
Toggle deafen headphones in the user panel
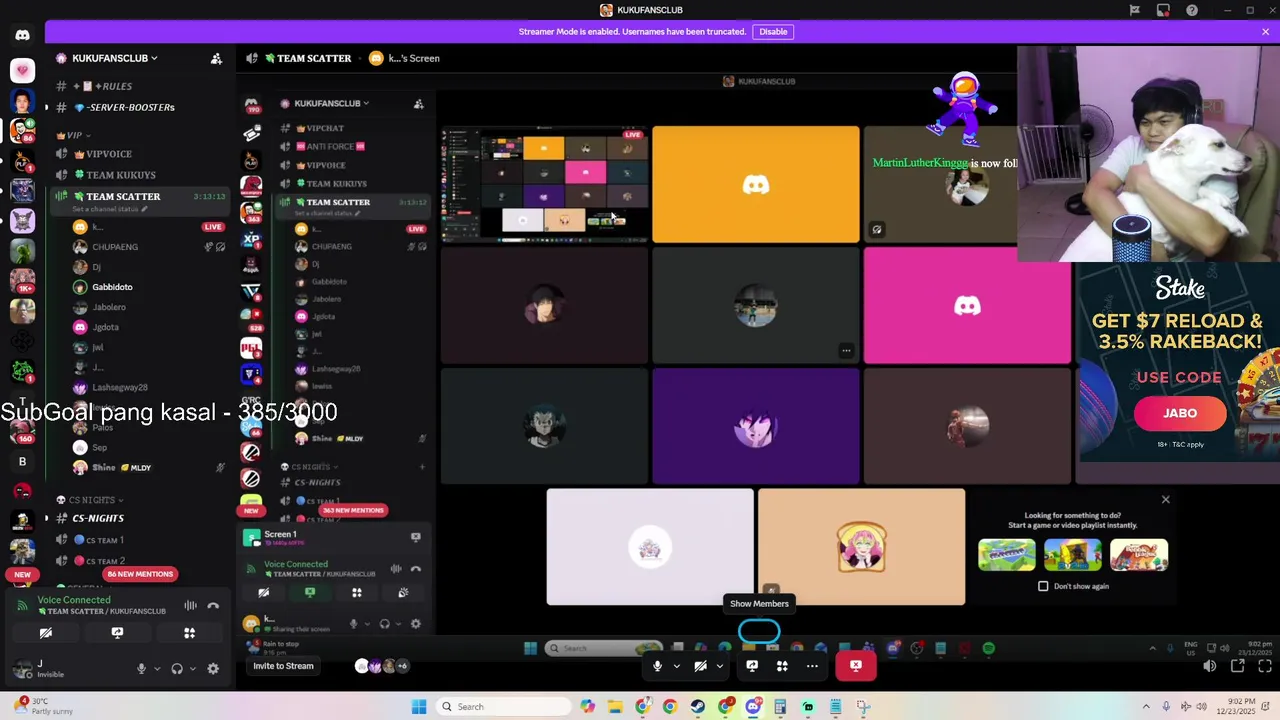point(177,669)
